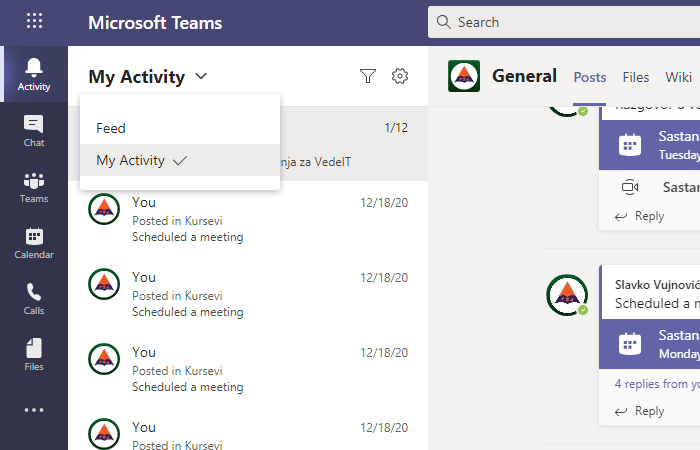Screen dimensions: 700x450
Task: Switch to the Wiki tab
Action: (678, 77)
